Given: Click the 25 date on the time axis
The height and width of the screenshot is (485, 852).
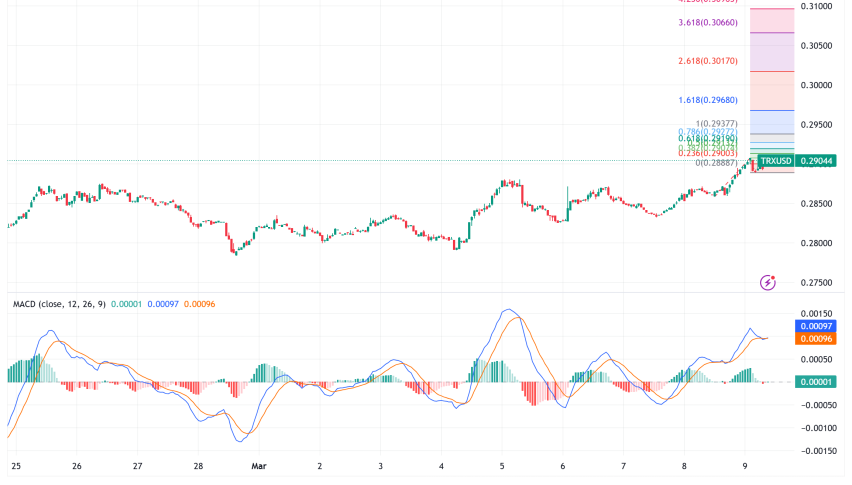Looking at the screenshot, I should [x=16, y=466].
